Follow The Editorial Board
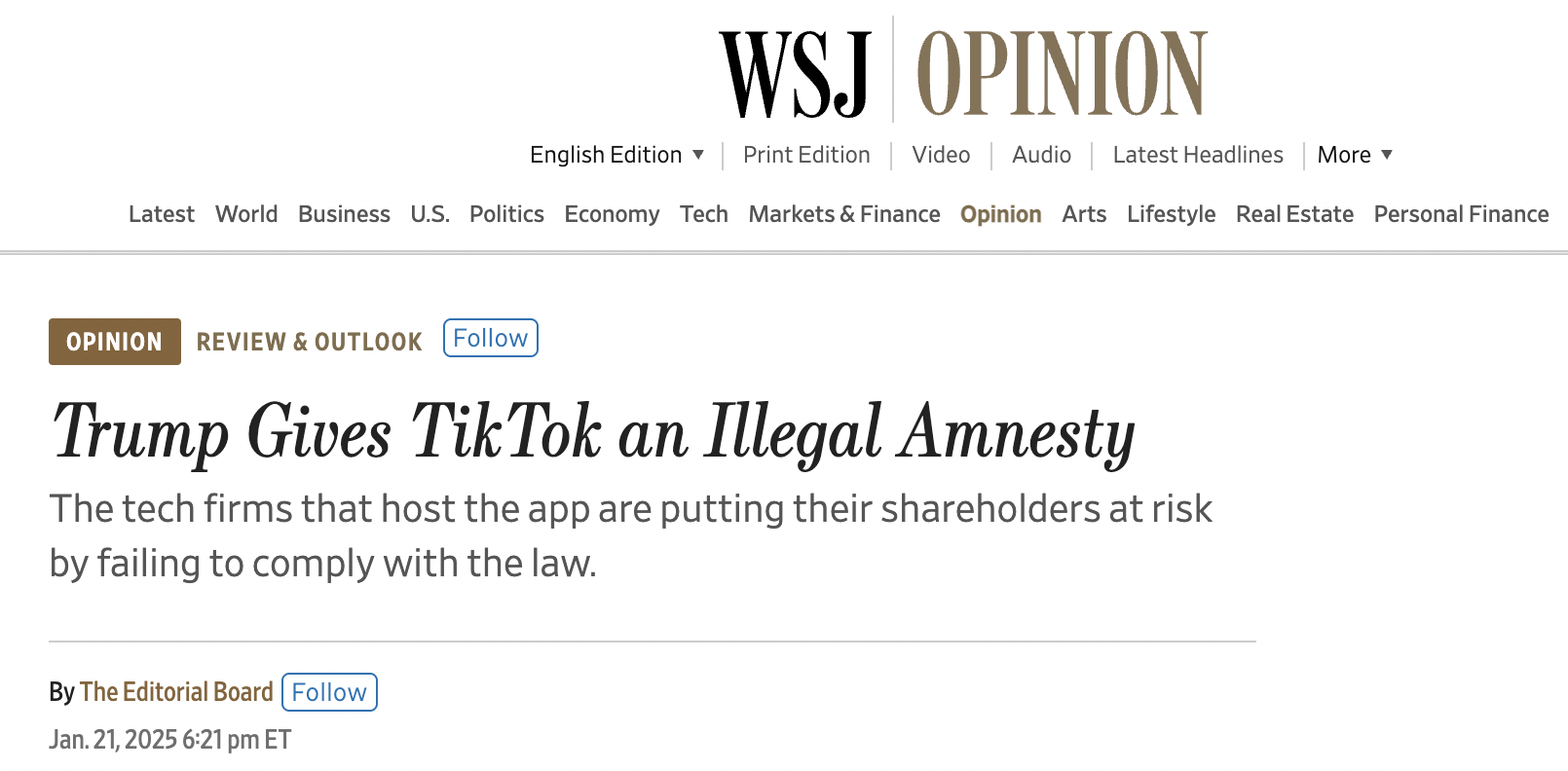This screenshot has height=771, width=1568. [329, 692]
